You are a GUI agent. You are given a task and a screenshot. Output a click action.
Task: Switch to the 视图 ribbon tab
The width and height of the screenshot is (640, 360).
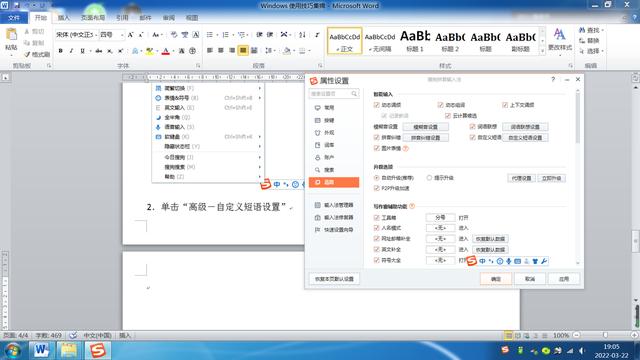[x=192, y=18]
